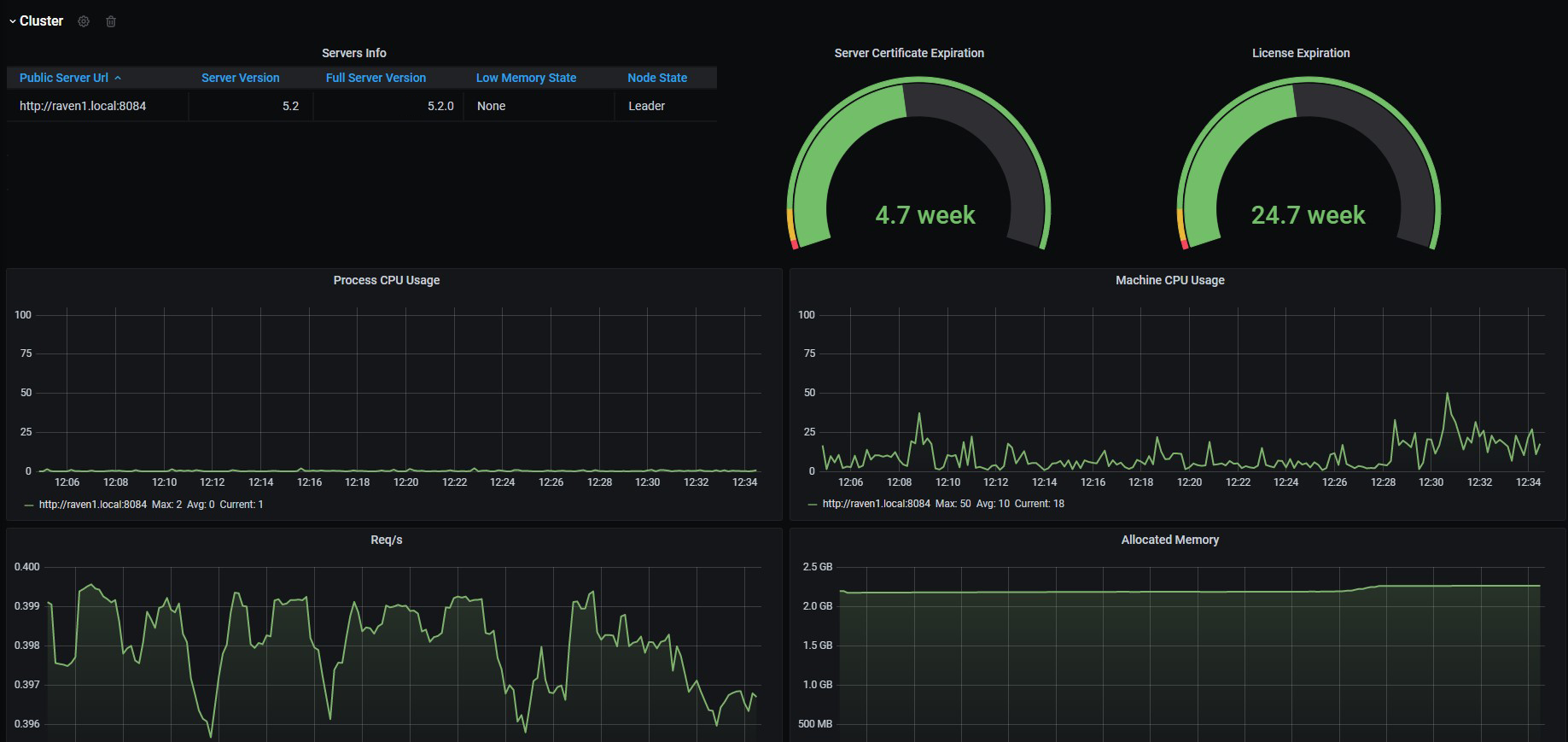
Task: Open the Cluster row settings gear
Action: (84, 21)
